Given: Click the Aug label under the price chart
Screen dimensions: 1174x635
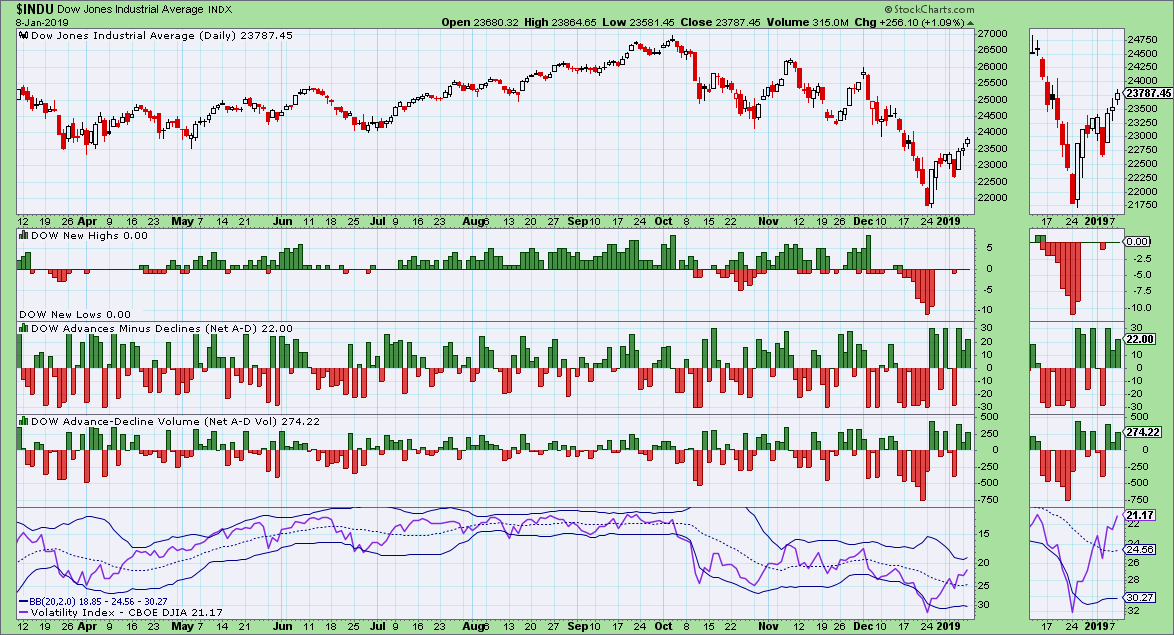Looking at the screenshot, I should coord(472,222).
